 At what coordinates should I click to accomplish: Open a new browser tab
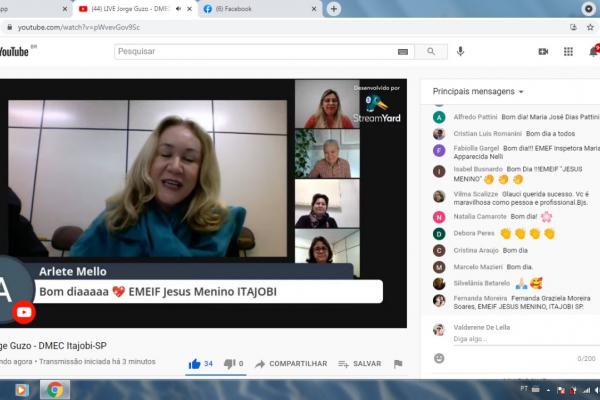[x=334, y=9]
